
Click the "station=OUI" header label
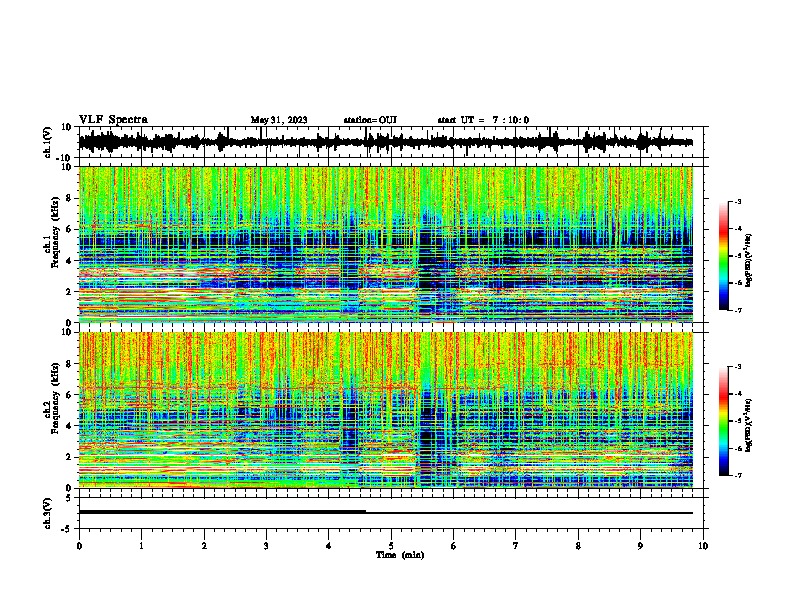point(370,120)
